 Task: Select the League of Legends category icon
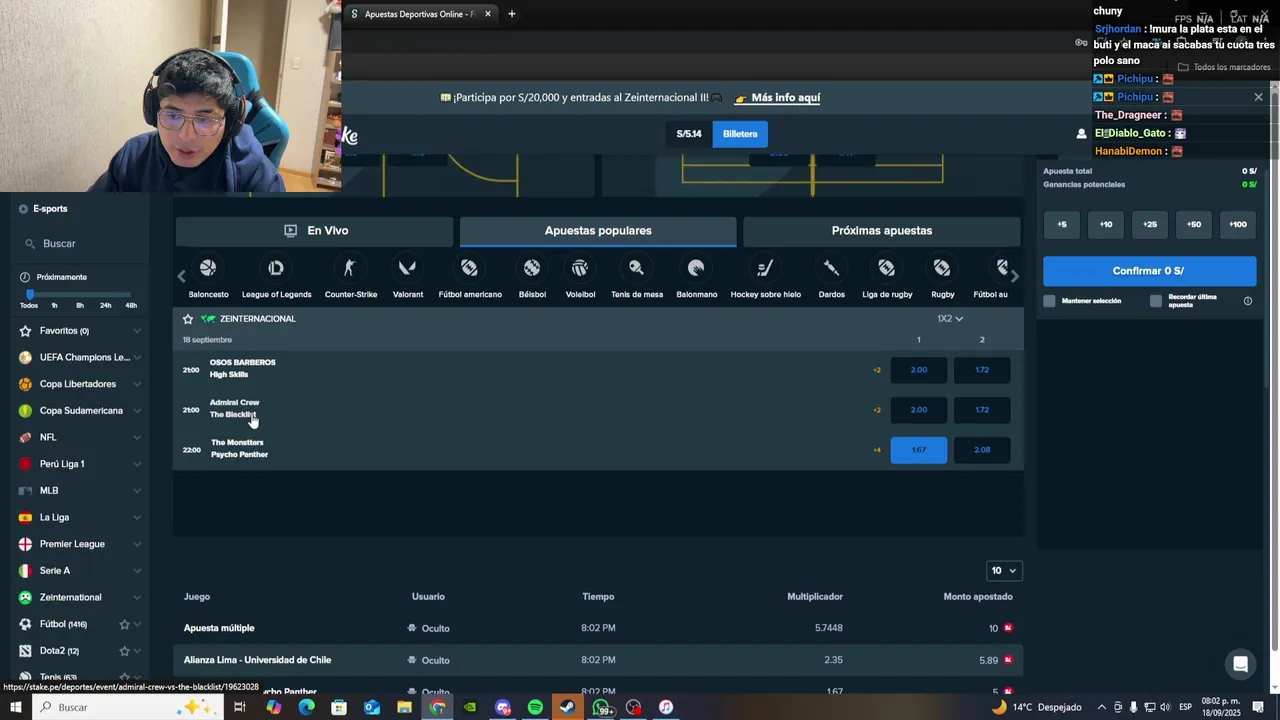pyautogui.click(x=276, y=268)
